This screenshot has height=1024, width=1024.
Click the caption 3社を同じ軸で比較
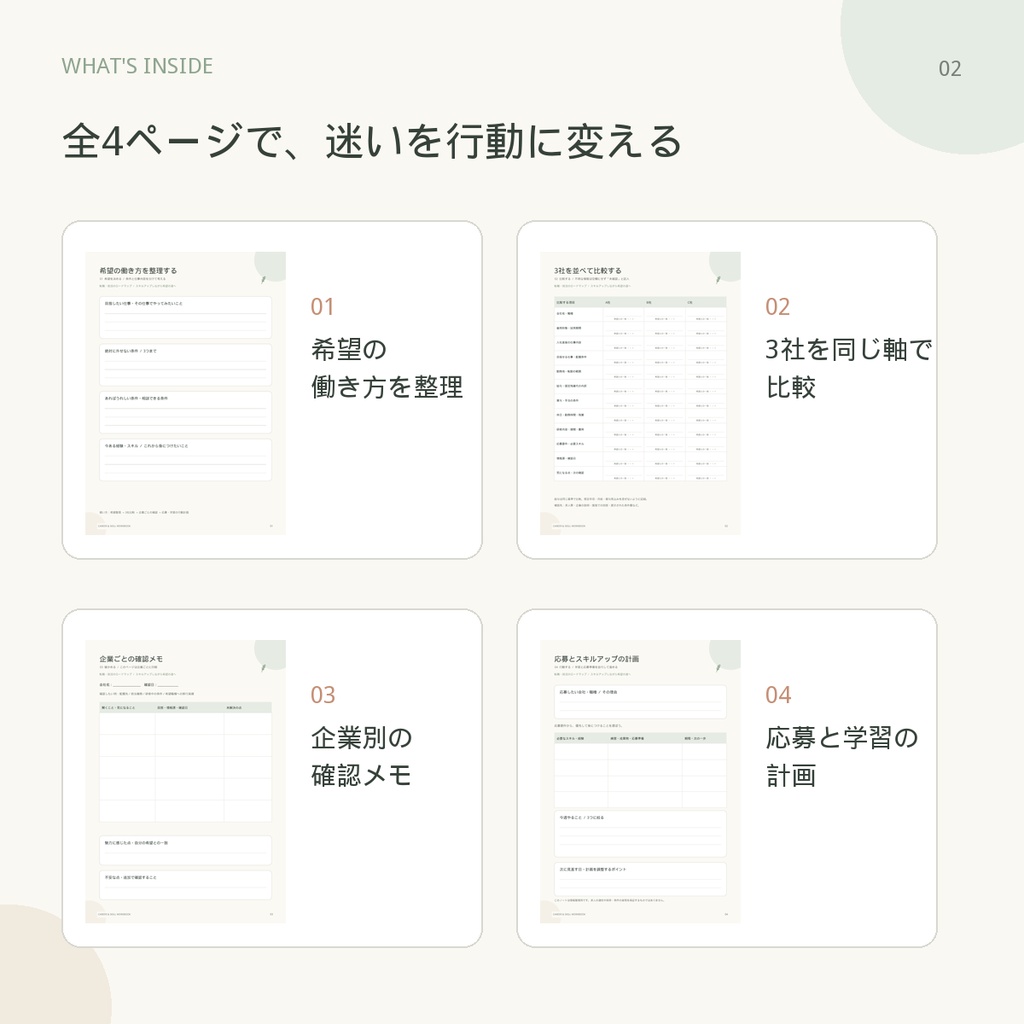point(848,368)
